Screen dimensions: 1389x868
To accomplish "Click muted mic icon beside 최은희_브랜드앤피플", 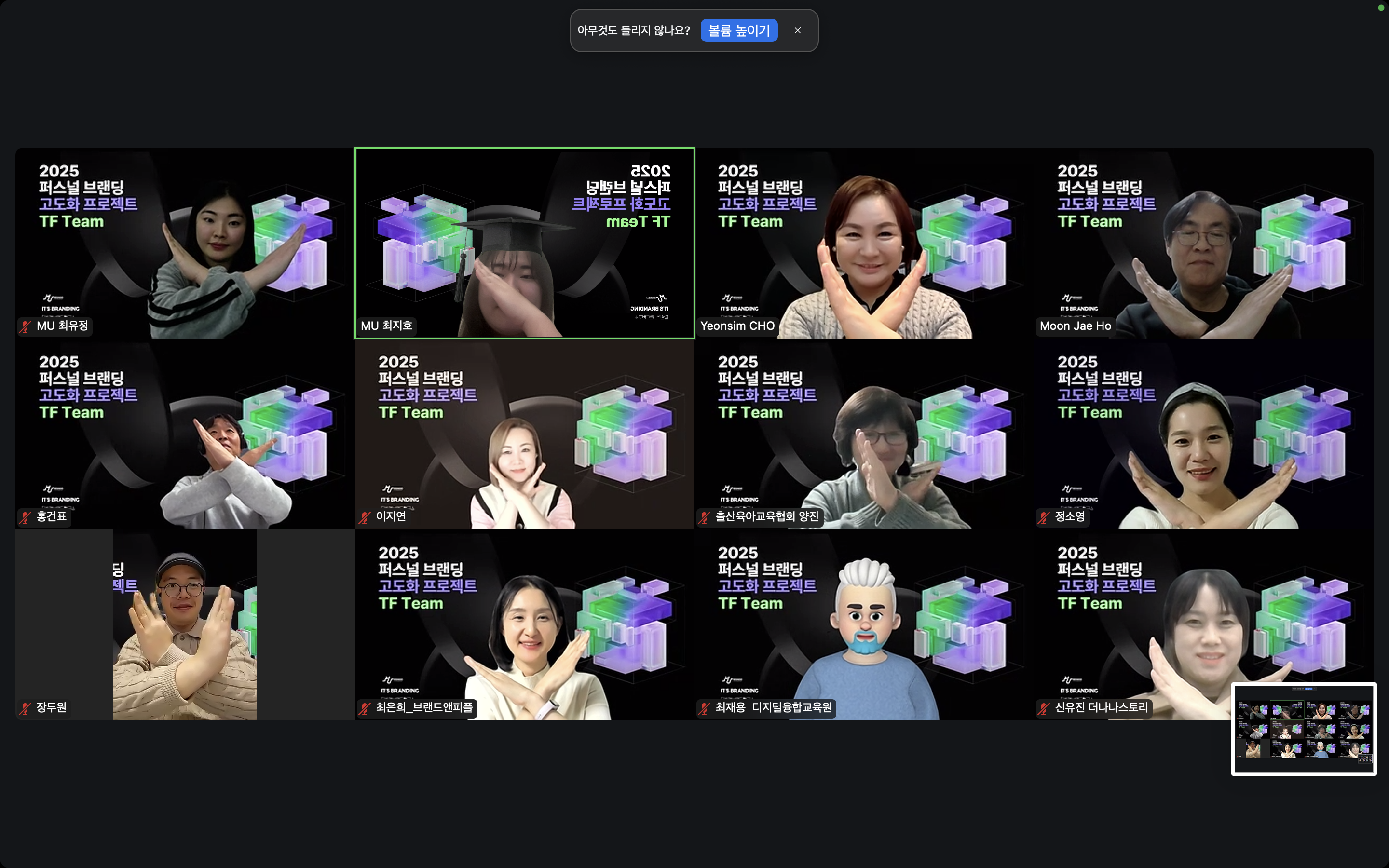I will click(365, 708).
